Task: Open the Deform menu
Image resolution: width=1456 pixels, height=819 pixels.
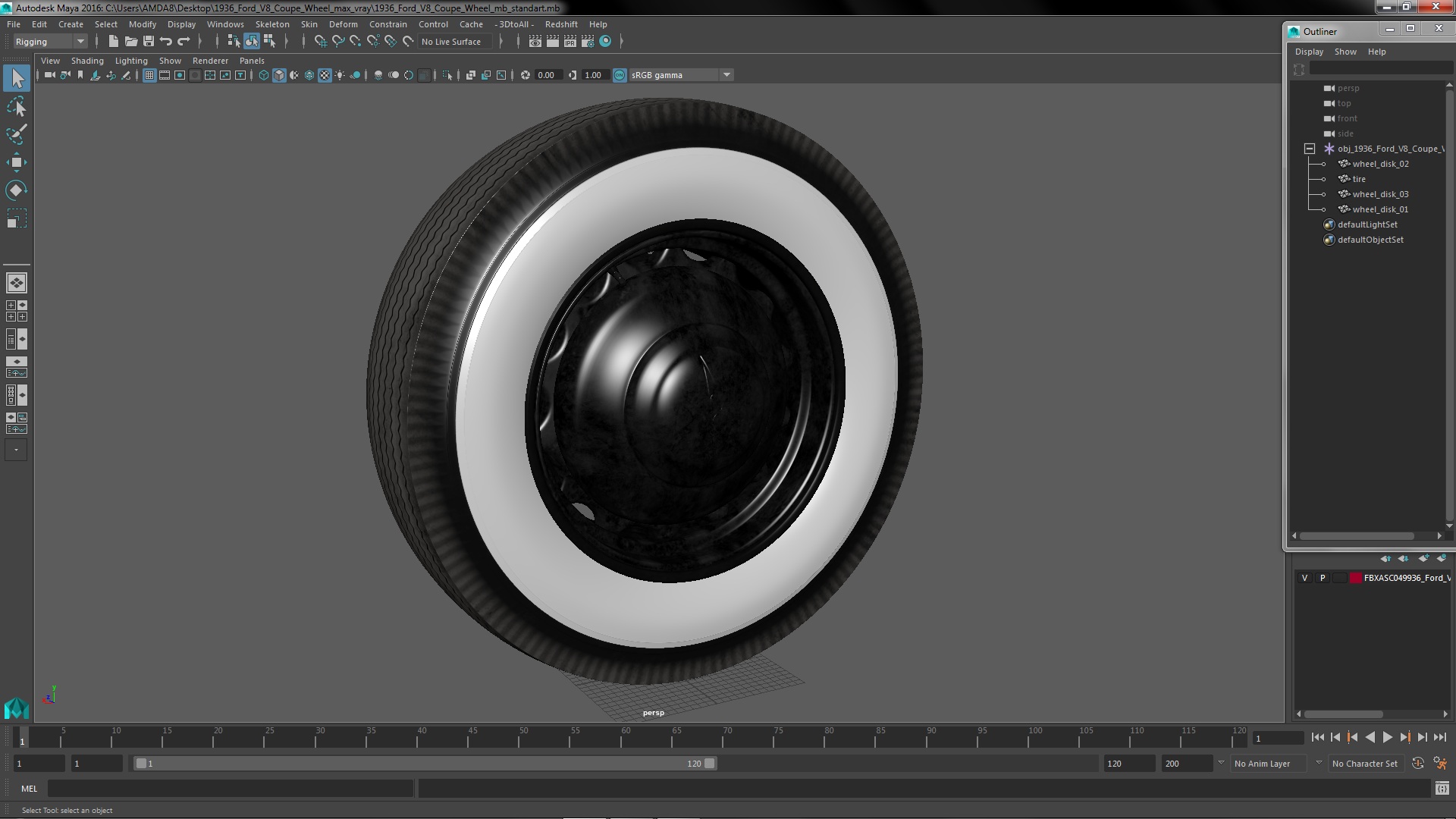Action: click(343, 24)
